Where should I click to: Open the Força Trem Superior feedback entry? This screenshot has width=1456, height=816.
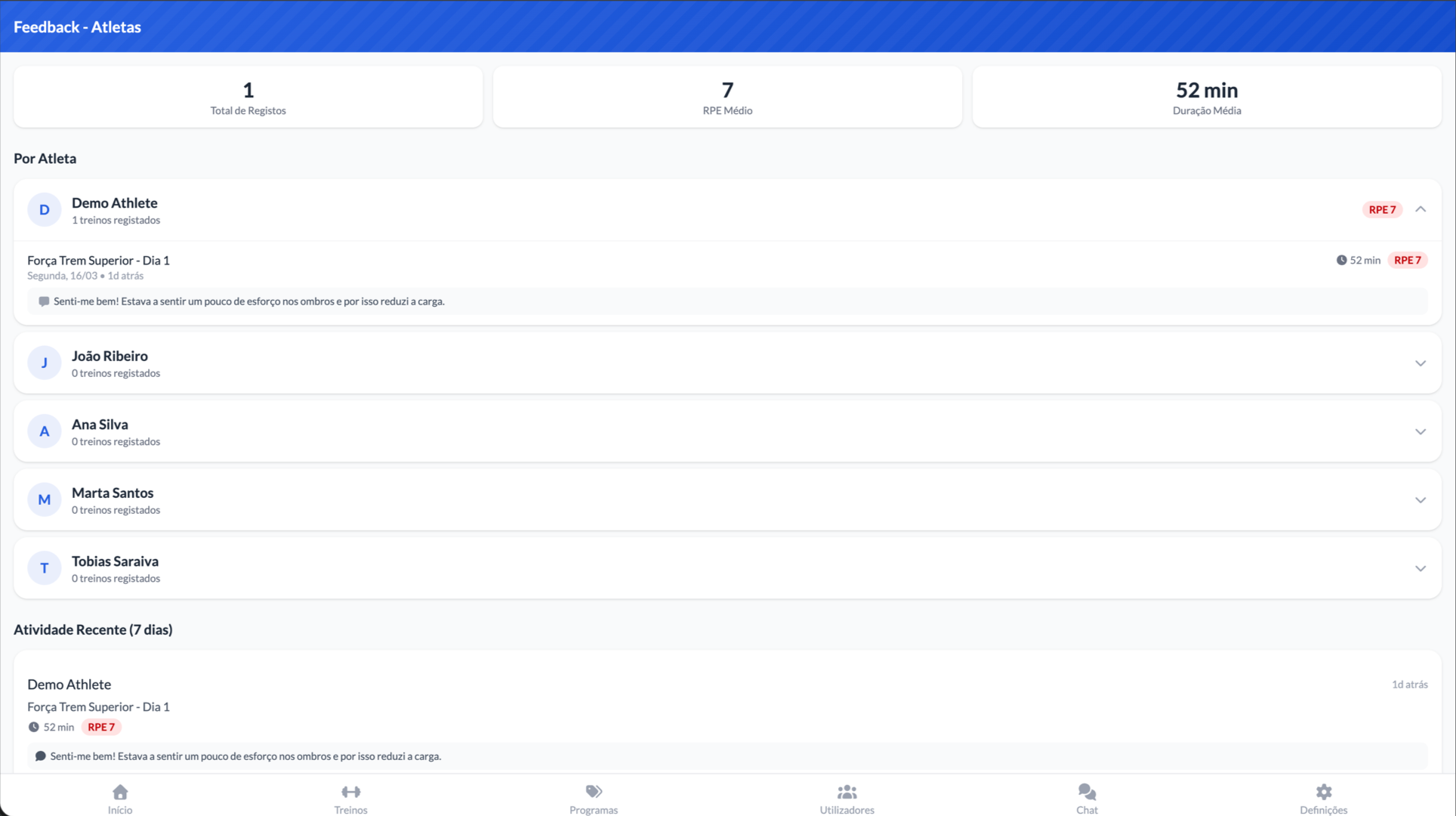pyautogui.click(x=99, y=261)
